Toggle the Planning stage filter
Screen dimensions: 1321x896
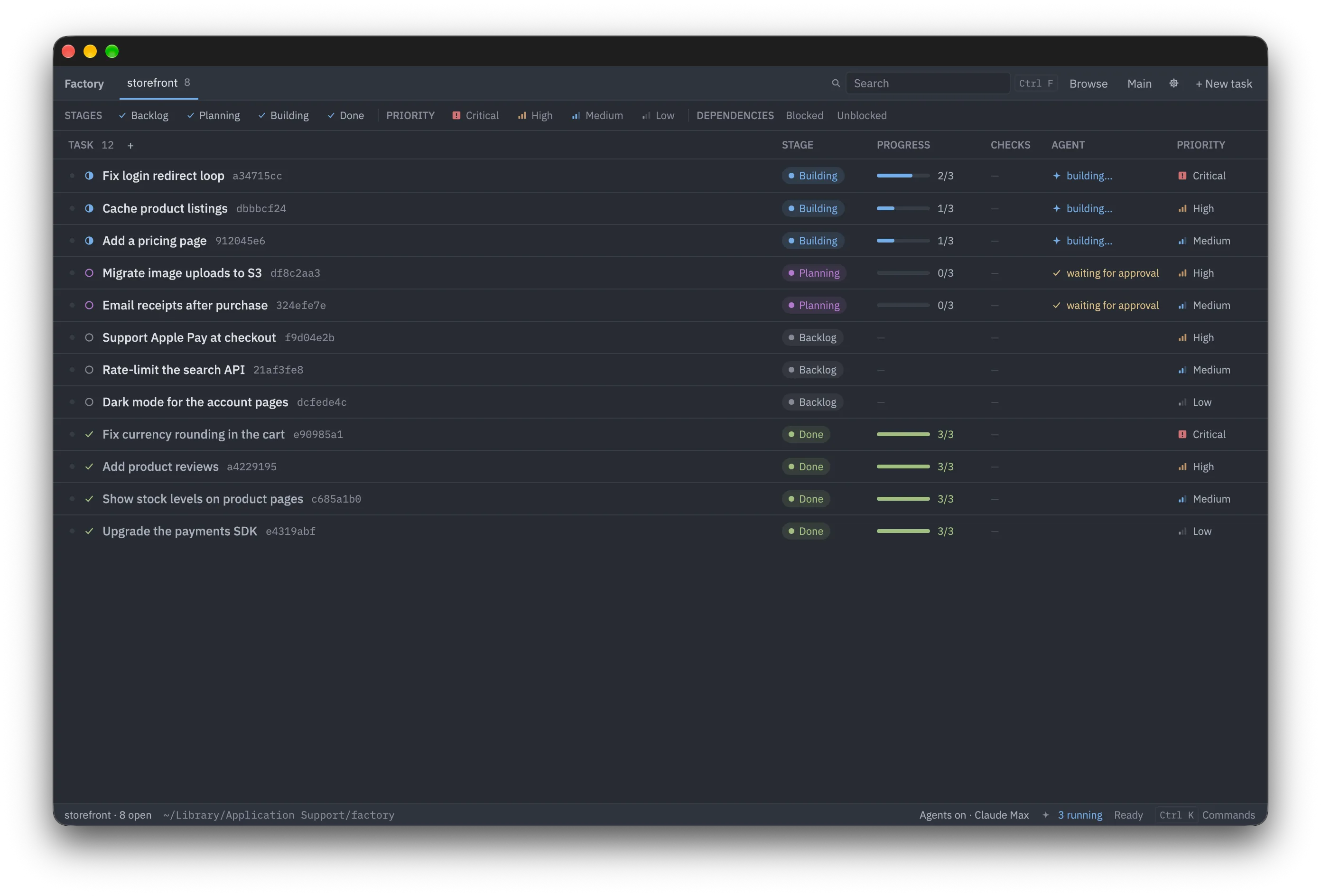tap(213, 115)
